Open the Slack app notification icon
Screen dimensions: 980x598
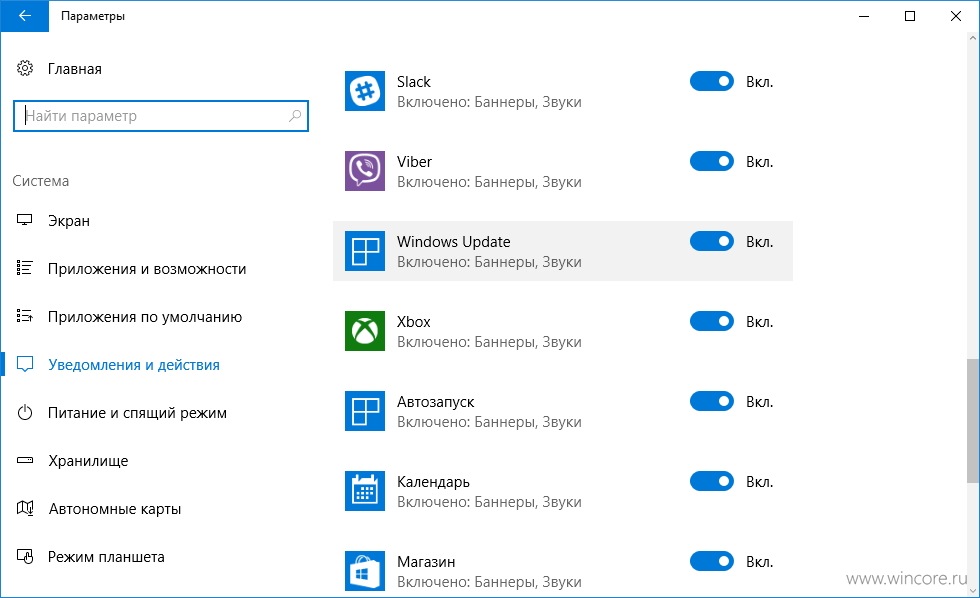point(364,91)
